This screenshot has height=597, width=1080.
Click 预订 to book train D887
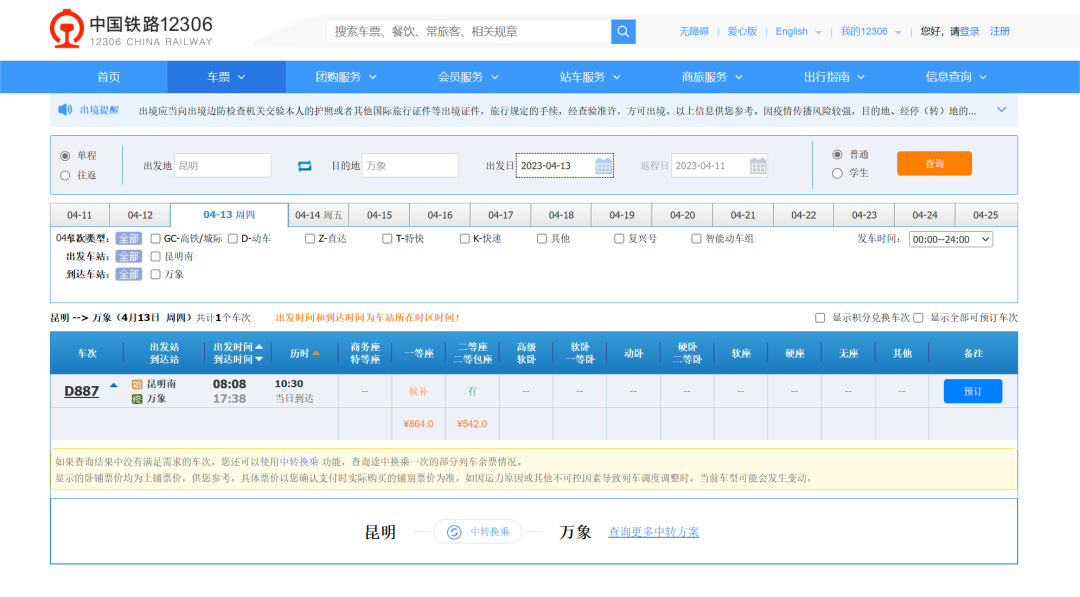(x=973, y=392)
